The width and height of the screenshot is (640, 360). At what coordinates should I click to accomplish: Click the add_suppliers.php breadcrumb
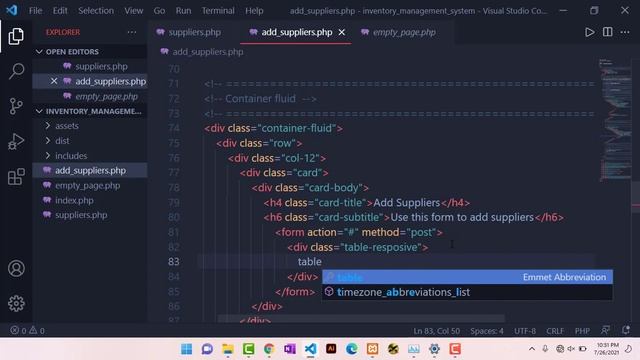208,52
